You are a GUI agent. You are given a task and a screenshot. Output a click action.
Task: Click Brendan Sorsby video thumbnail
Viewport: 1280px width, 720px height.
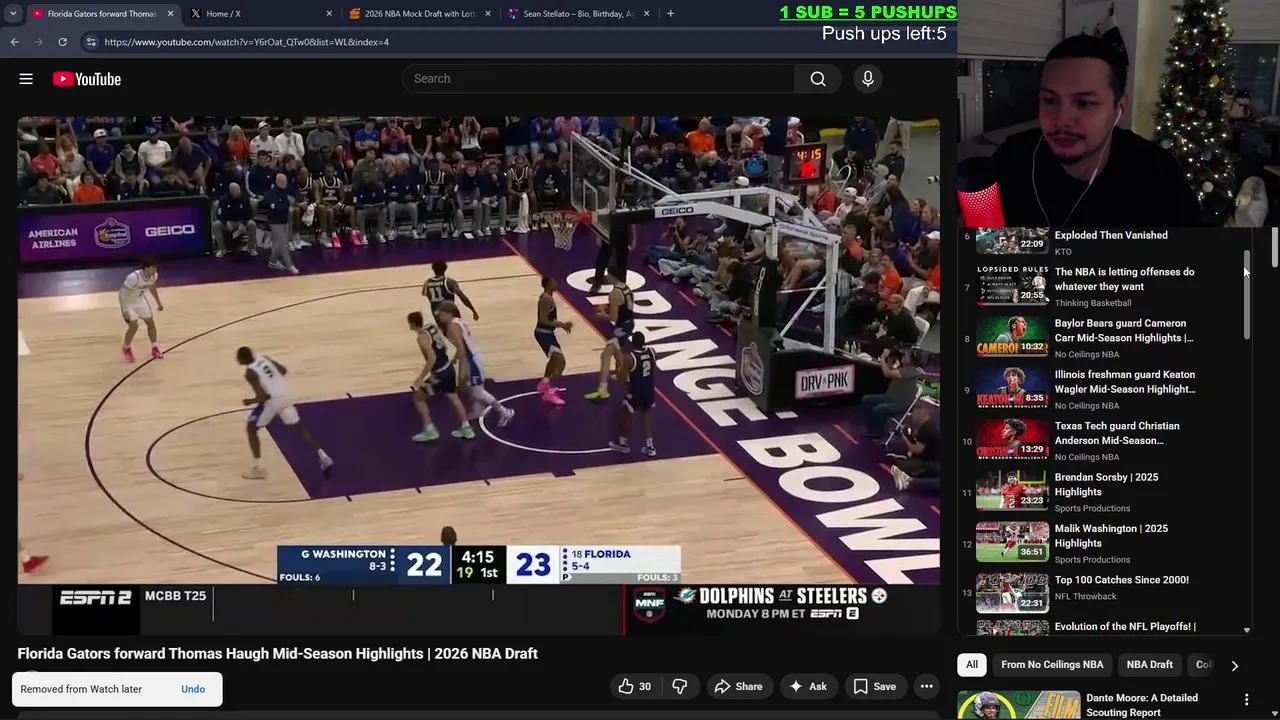click(x=1012, y=489)
